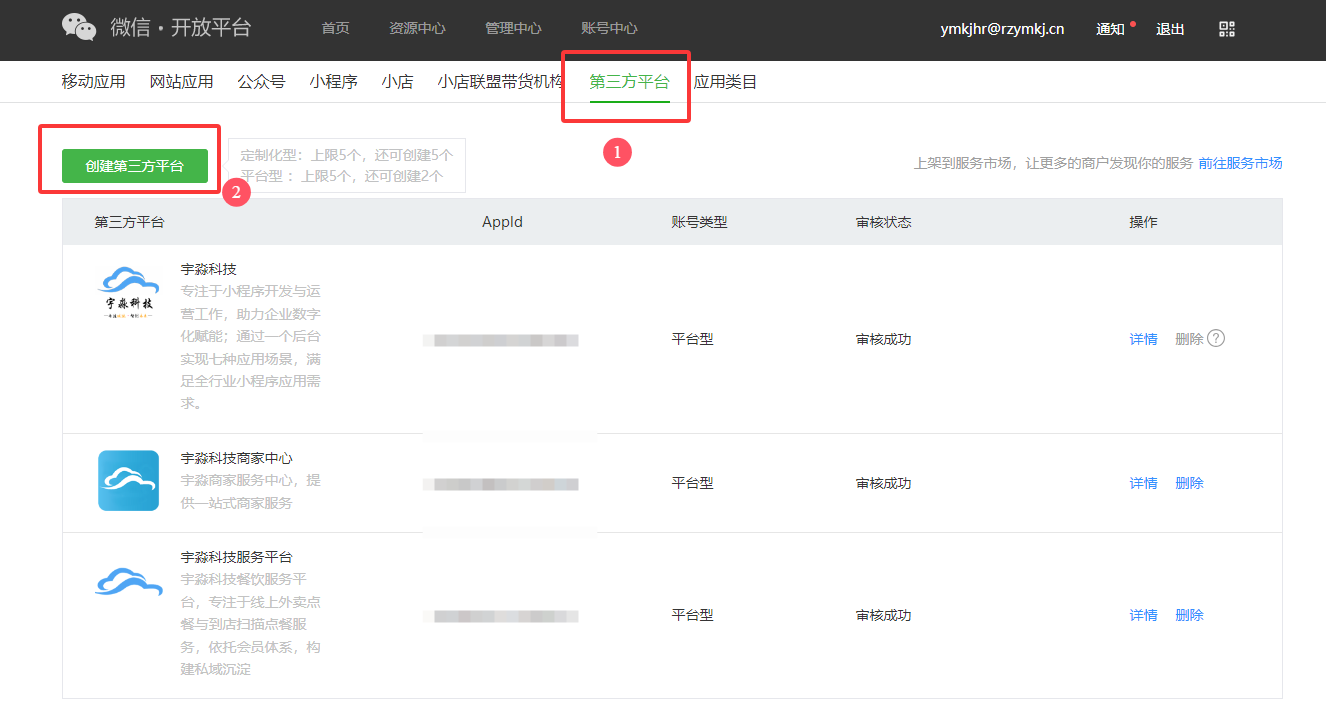The width and height of the screenshot is (1326, 701).
Task: Go to 资源中心 in the top menu
Action: 417,29
